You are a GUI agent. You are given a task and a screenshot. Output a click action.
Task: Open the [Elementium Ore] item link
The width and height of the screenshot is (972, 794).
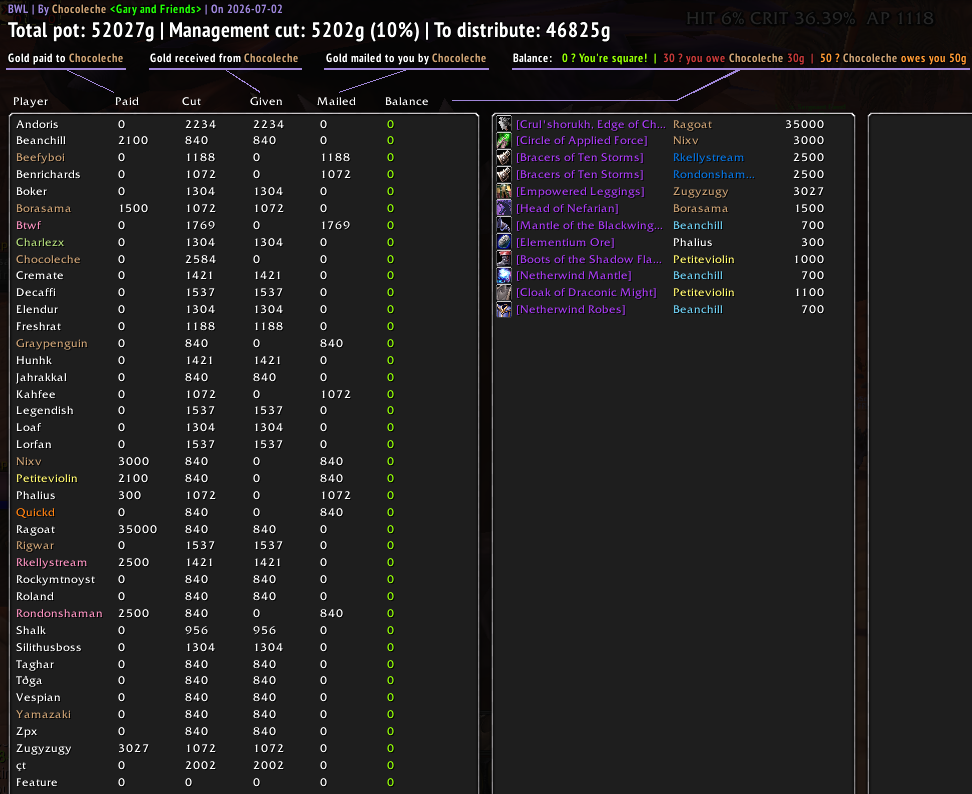[565, 242]
